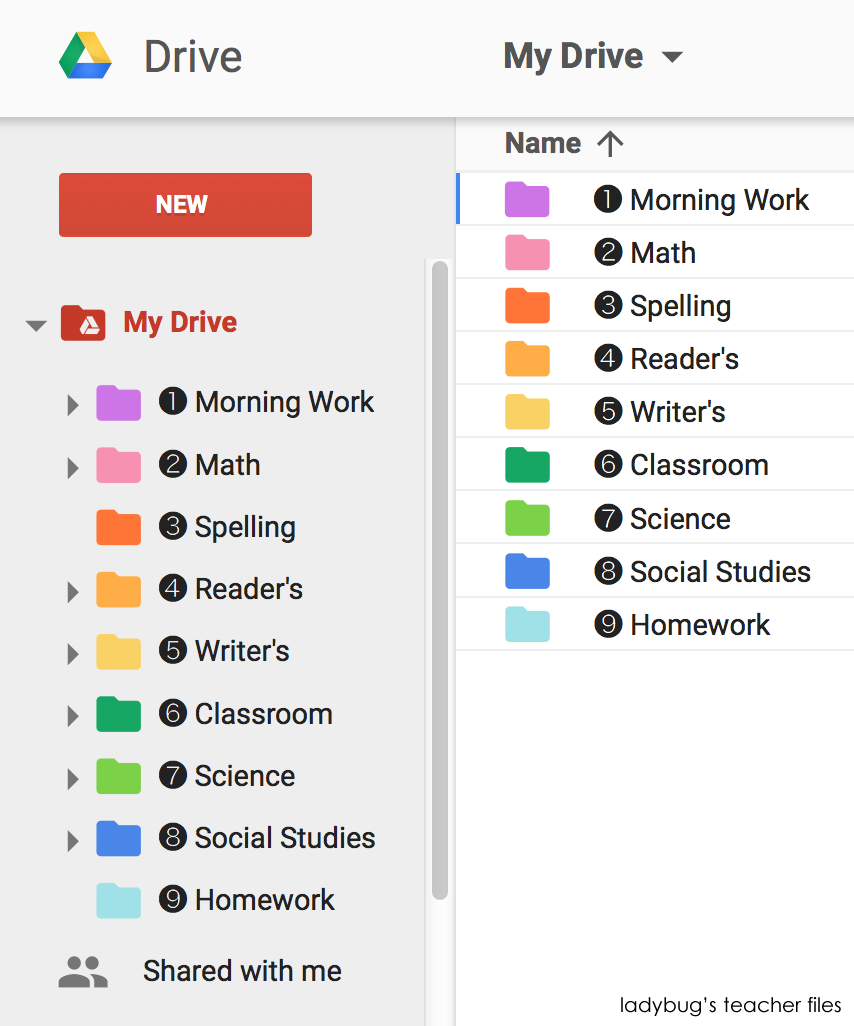854x1026 pixels.
Task: Open Shared with me section
Action: point(242,970)
